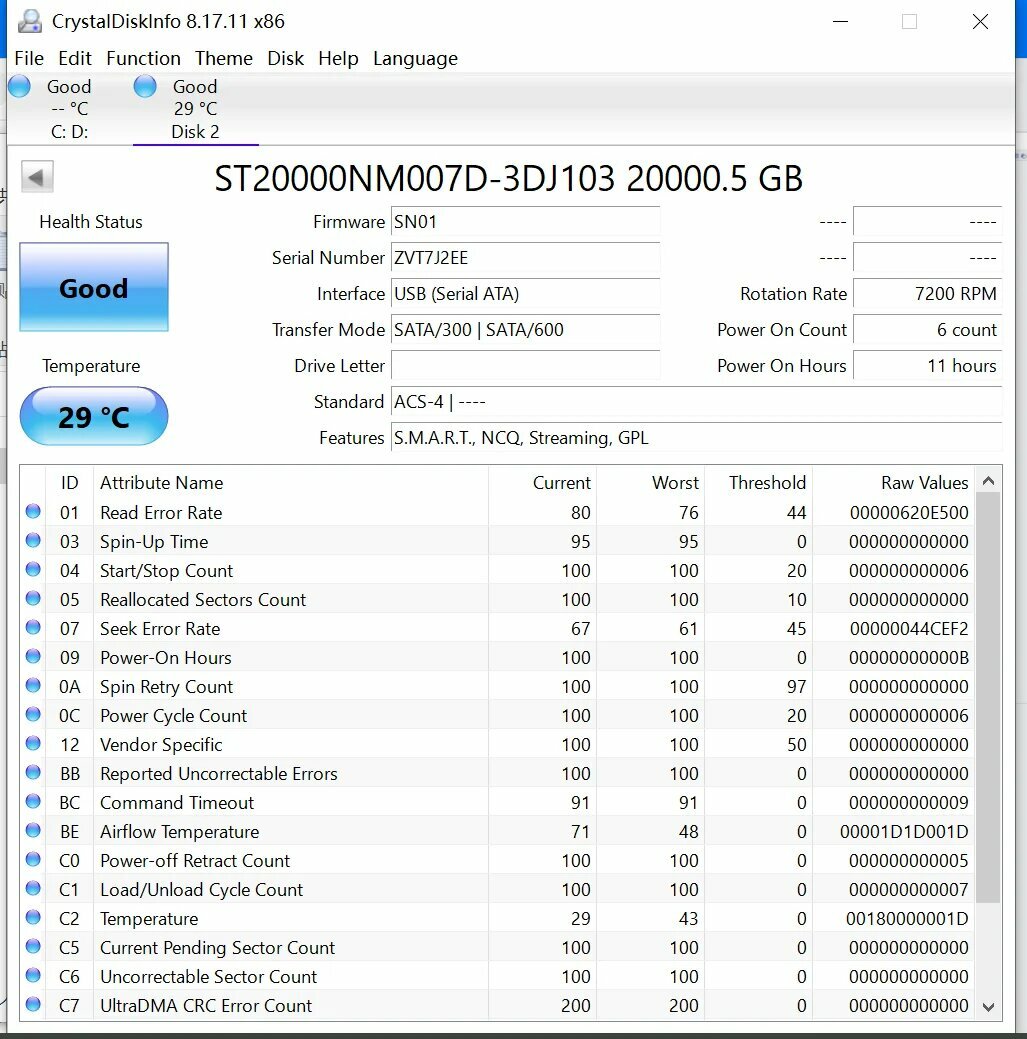The image size is (1027, 1039).
Task: Click raw value 00000044CEF2
Action: 908,628
